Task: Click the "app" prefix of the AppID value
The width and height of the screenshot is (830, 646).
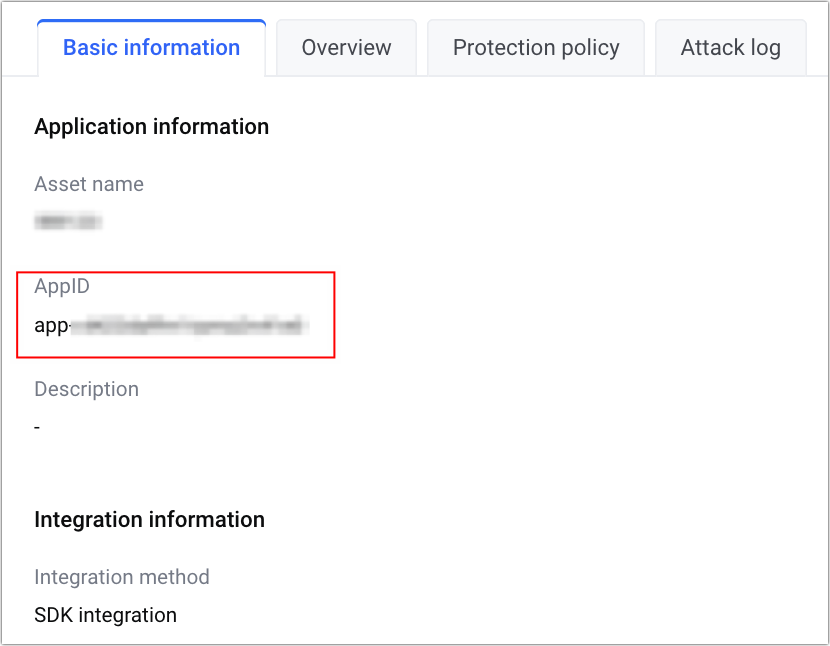Action: 51,326
